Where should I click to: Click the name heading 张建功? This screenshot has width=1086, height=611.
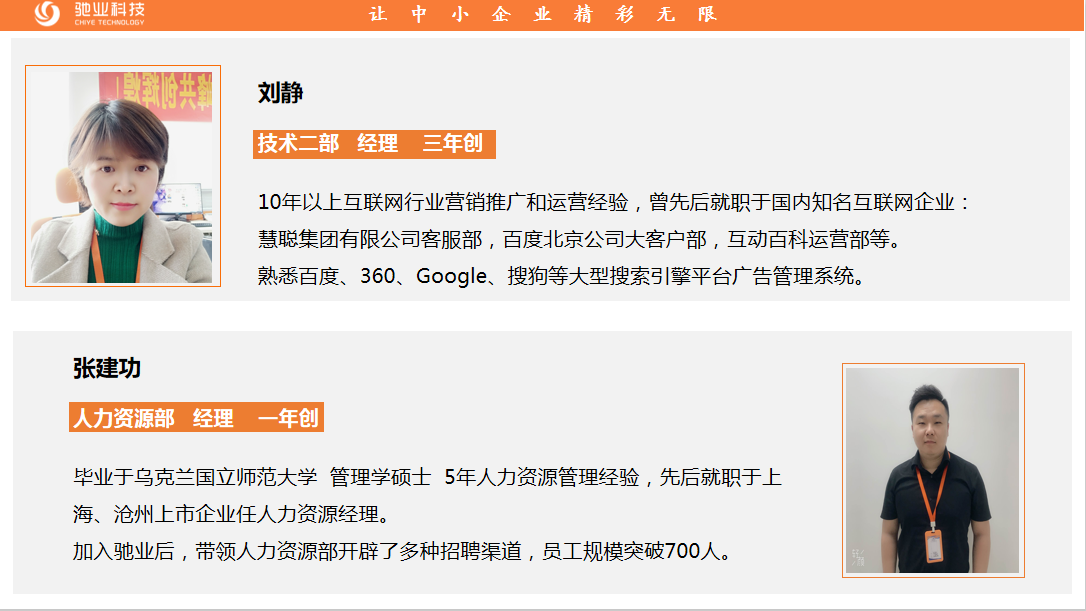107,368
